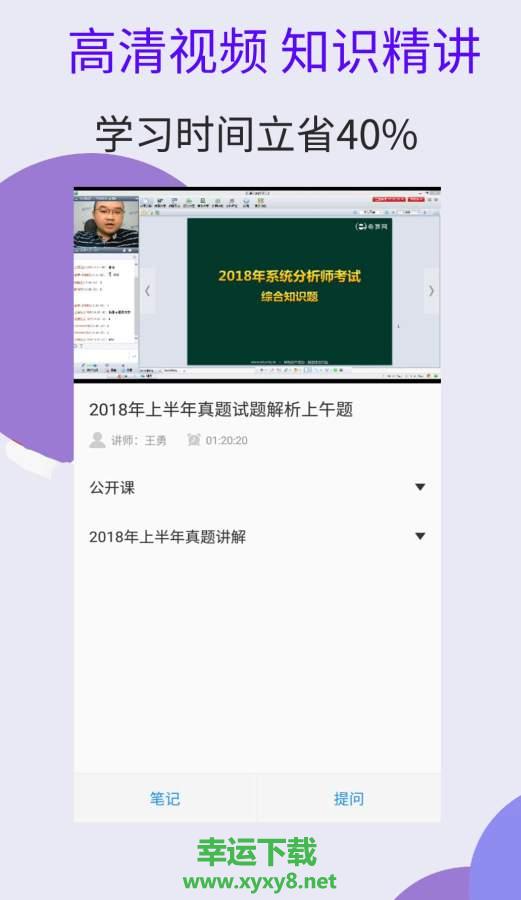Expand the 2018年上半年真题讲解 arrow
The image size is (521, 900).
pos(420,537)
